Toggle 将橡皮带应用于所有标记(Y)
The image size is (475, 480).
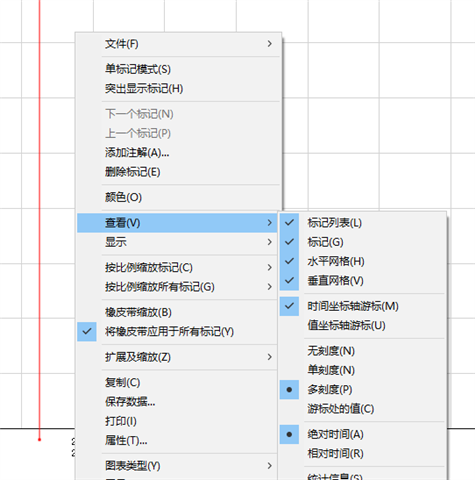coord(178,332)
